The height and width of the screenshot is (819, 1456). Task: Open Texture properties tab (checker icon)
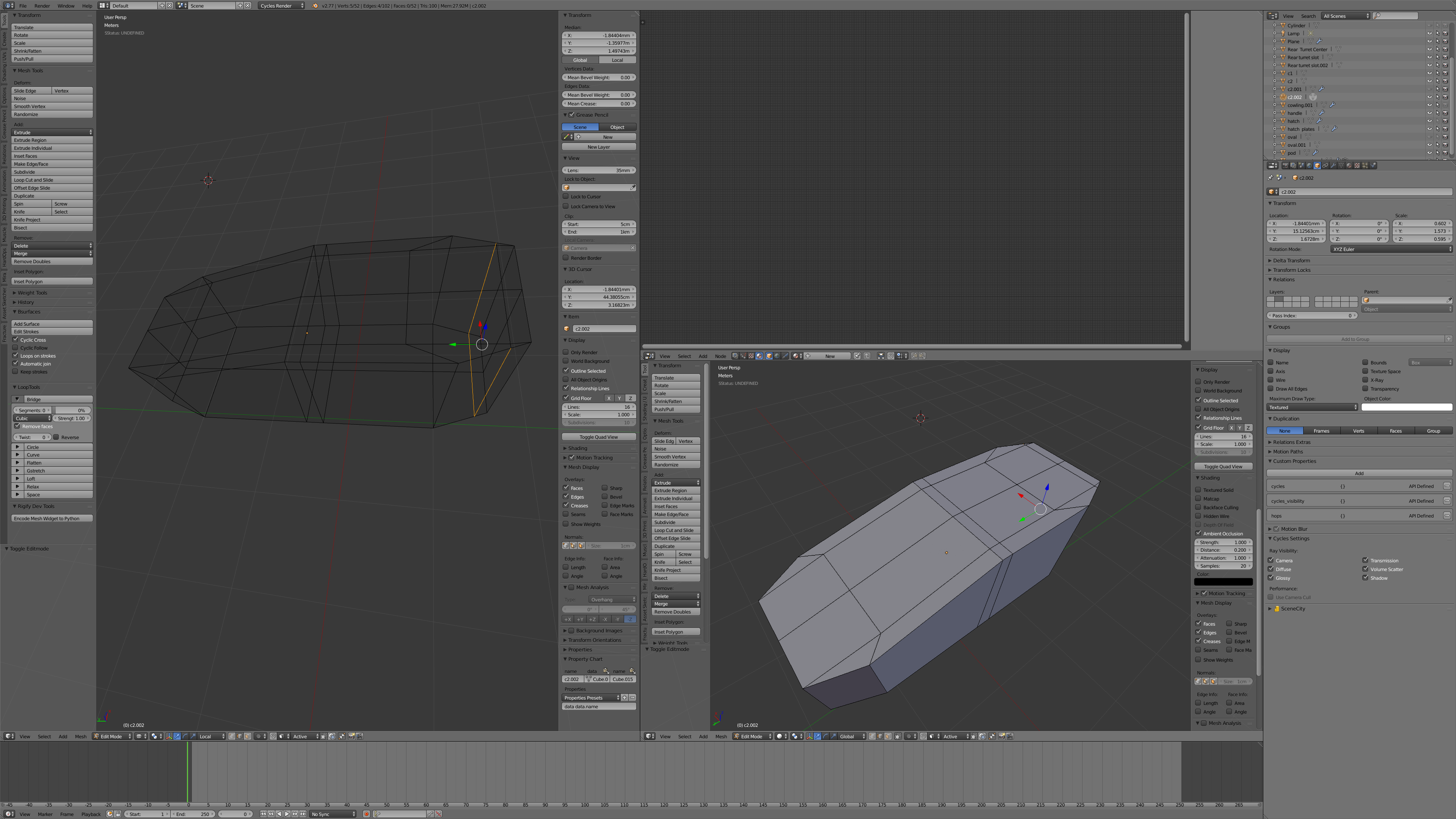click(1357, 166)
